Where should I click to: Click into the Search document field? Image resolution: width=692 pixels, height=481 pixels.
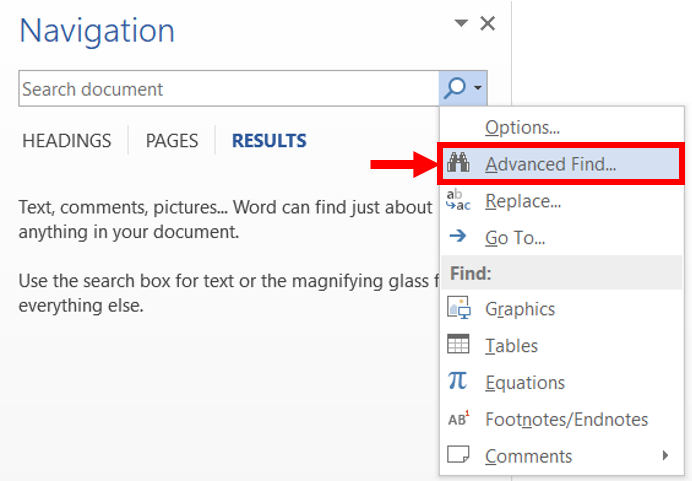tap(229, 89)
